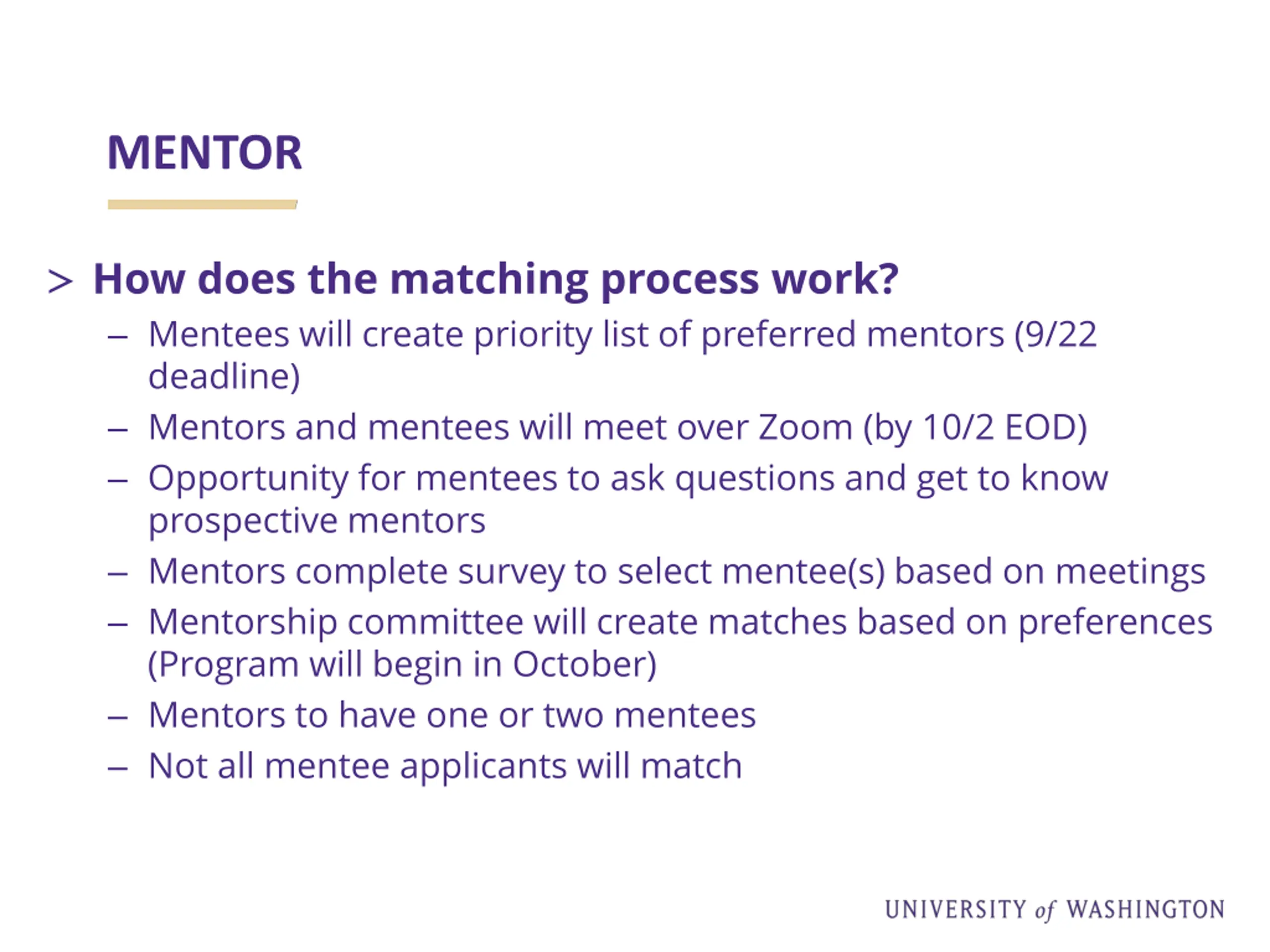Click the dash bullet before 'Mentors to have'
The height and width of the screenshot is (952, 1270).
117,718
